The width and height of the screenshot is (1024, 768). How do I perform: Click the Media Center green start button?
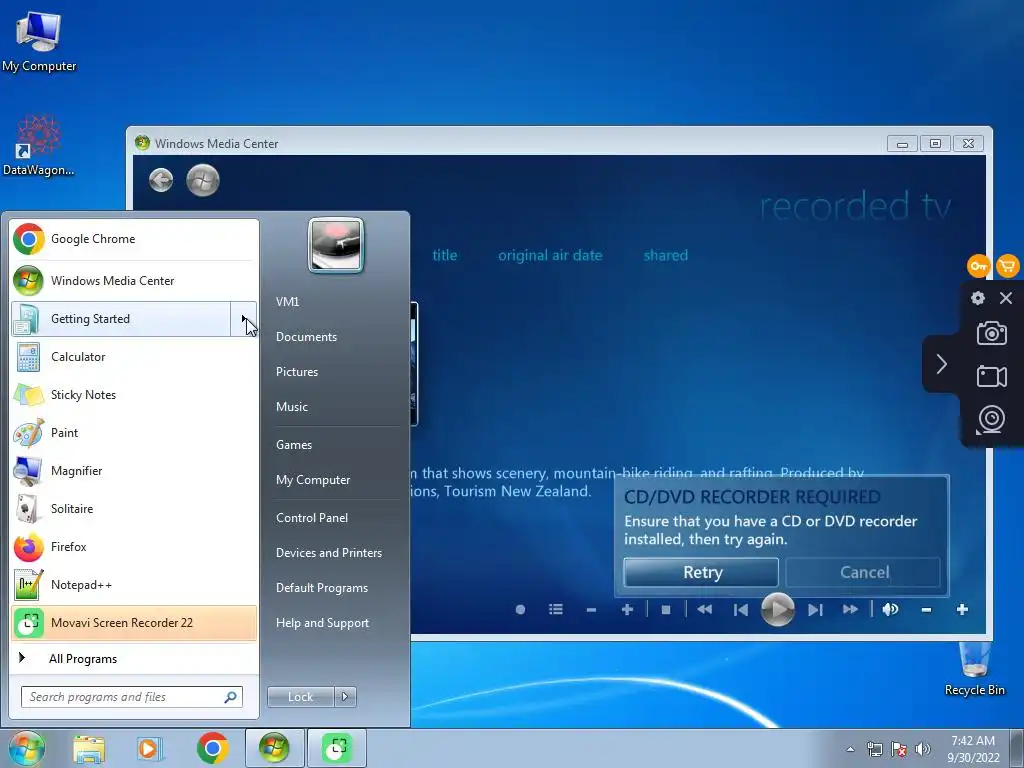(203, 180)
